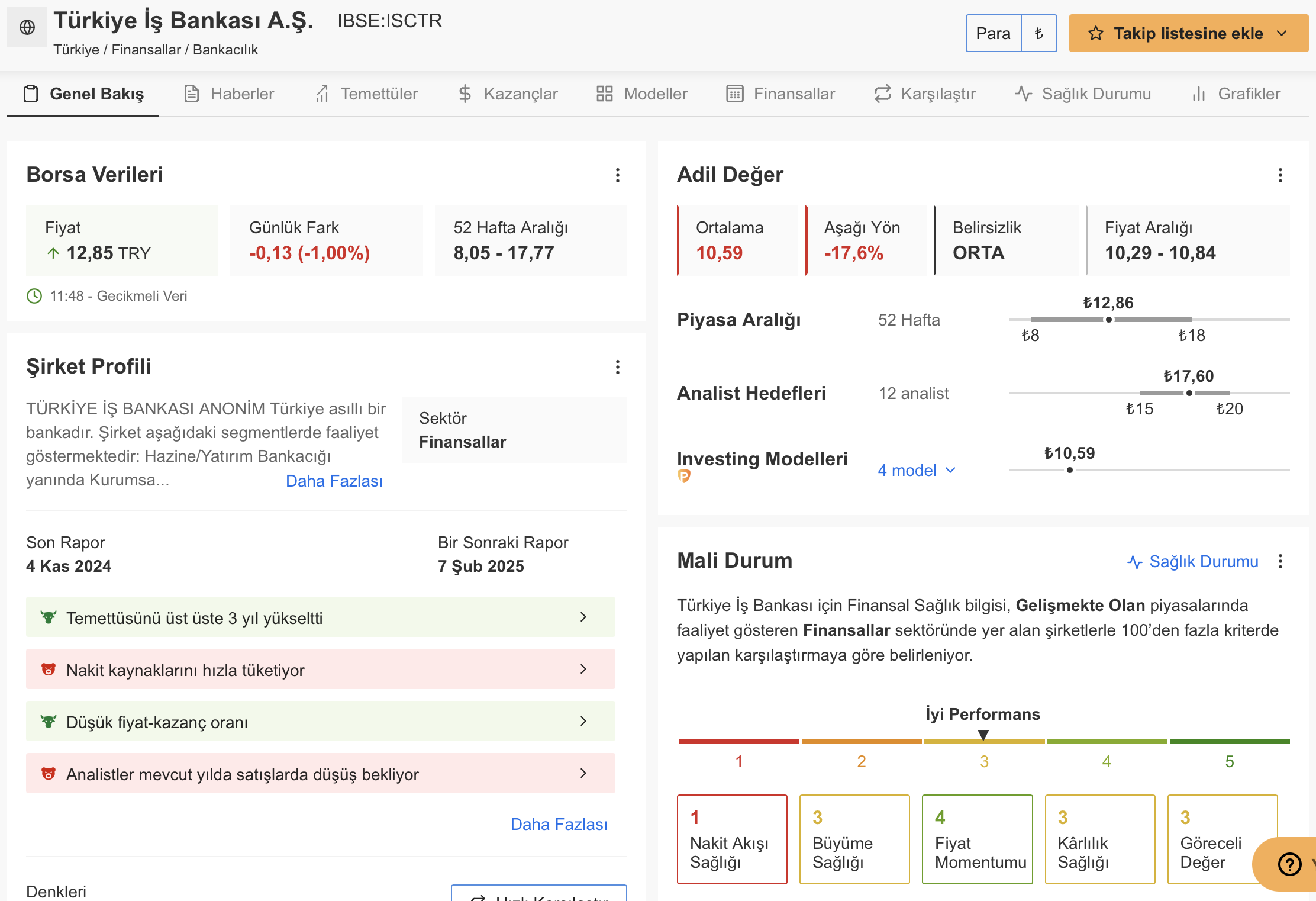
Task: Open the Fiyat Momentumu score card
Action: point(977,839)
